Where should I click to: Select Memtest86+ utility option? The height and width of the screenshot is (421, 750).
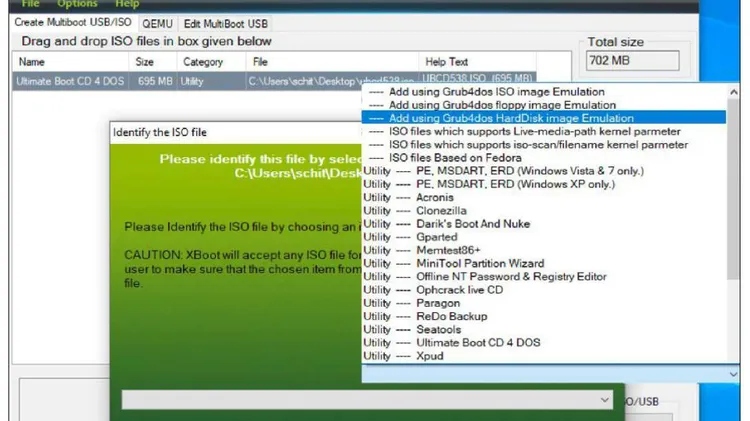tap(543, 250)
